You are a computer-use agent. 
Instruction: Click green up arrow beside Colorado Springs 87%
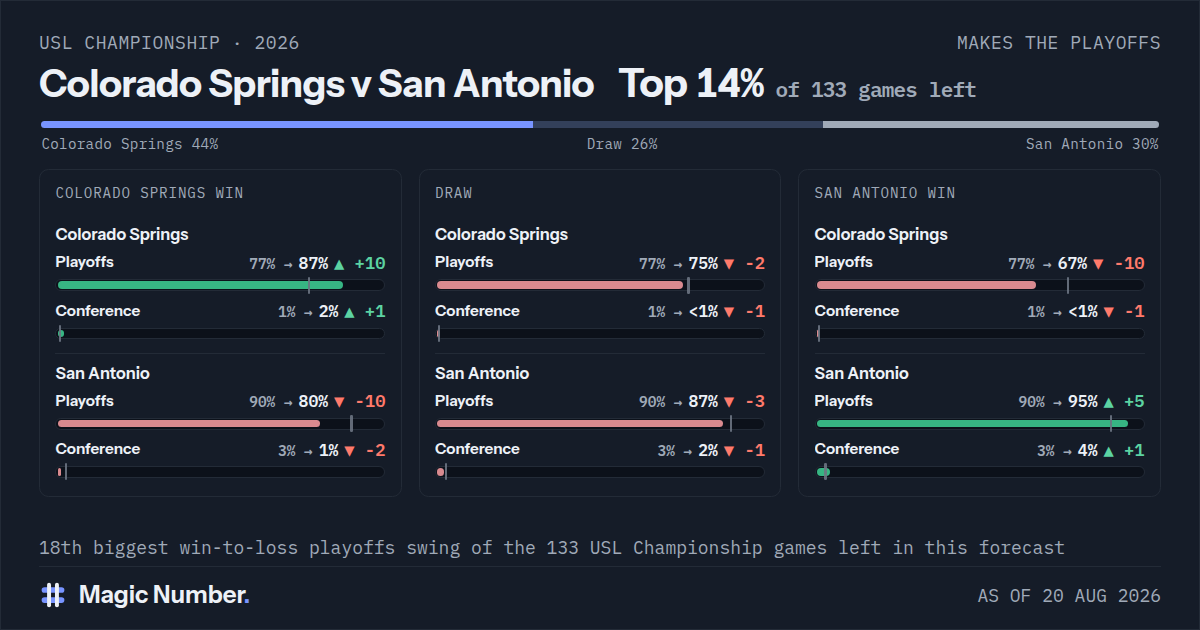tap(339, 264)
